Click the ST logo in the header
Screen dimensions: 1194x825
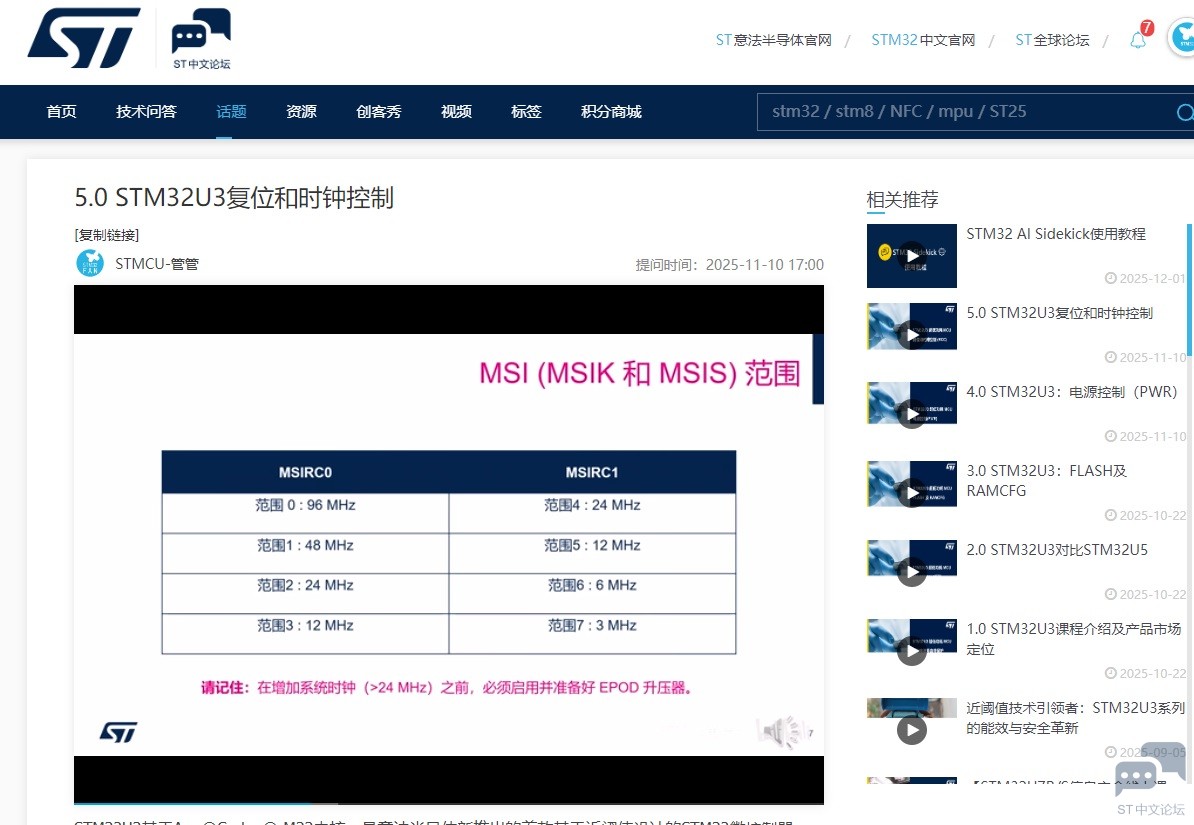coord(84,38)
